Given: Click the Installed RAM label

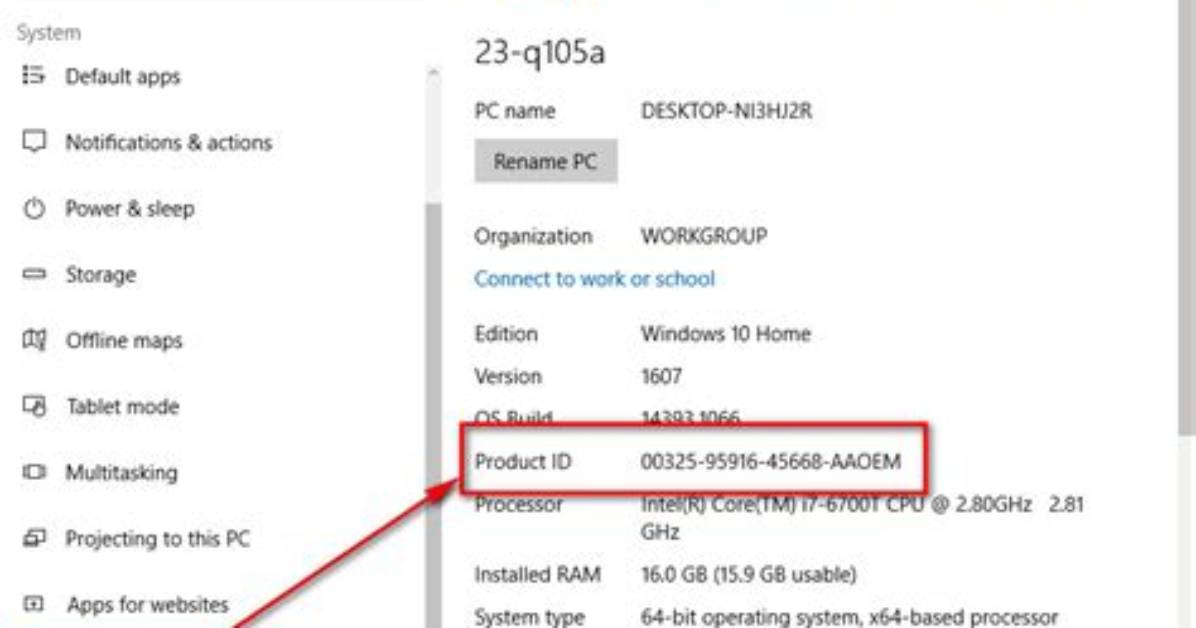Looking at the screenshot, I should pyautogui.click(x=538, y=574).
